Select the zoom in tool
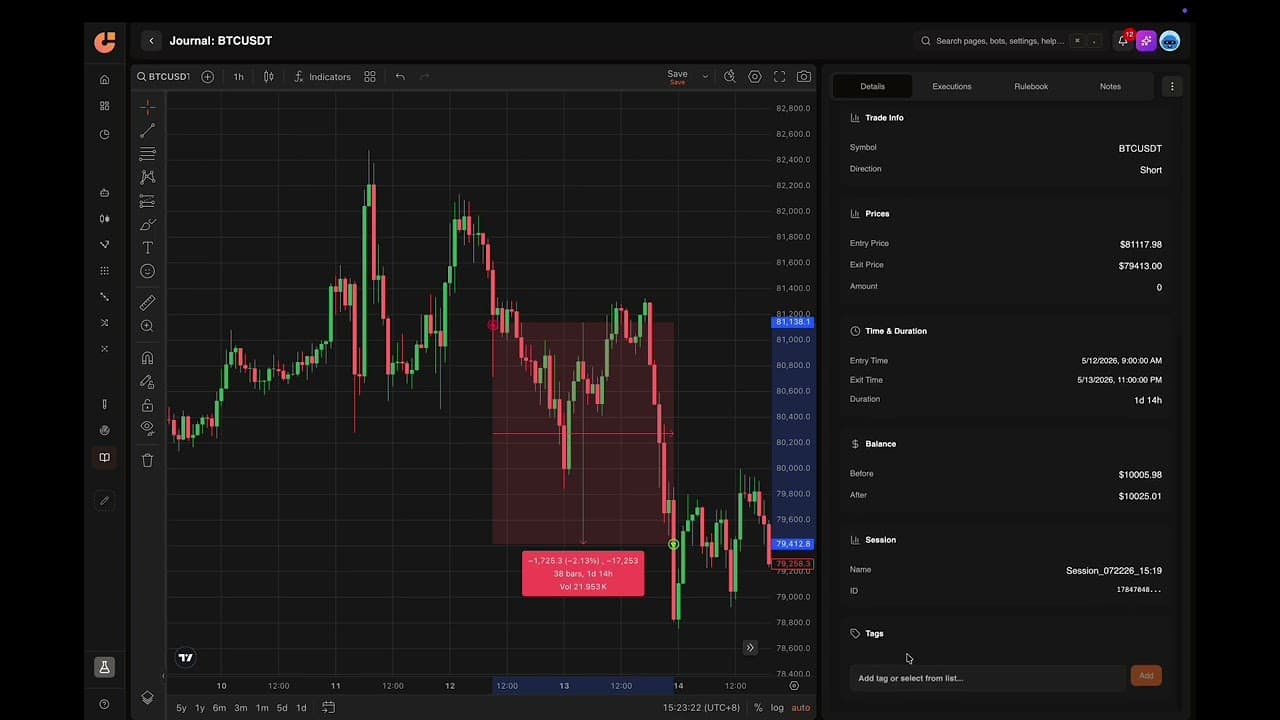The width and height of the screenshot is (1280, 720). point(147,326)
